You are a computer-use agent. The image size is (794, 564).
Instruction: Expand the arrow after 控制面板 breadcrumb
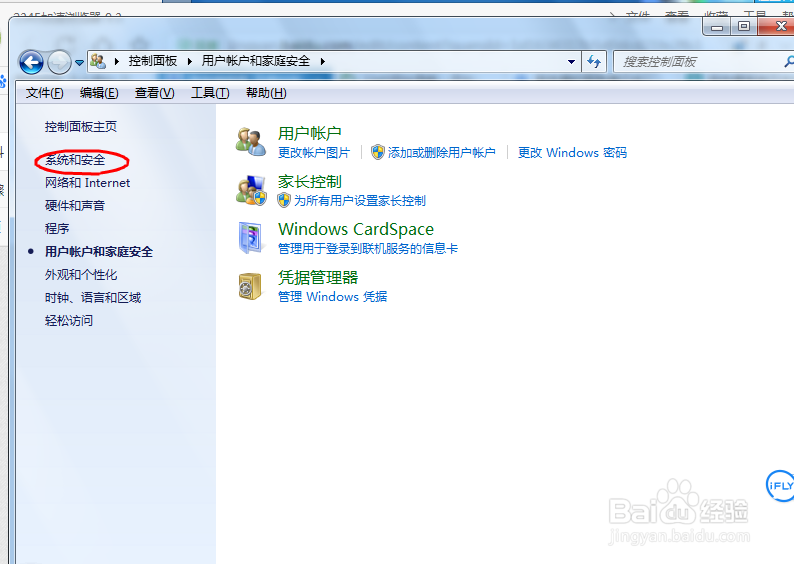click(189, 61)
